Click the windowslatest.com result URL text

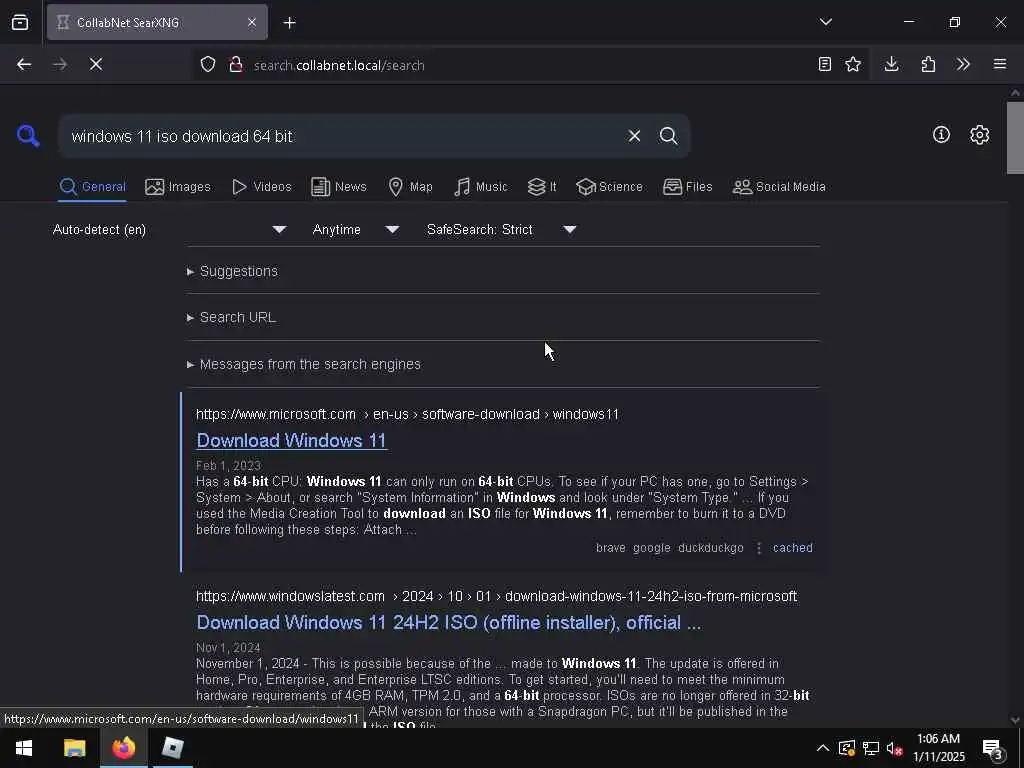tap(496, 596)
